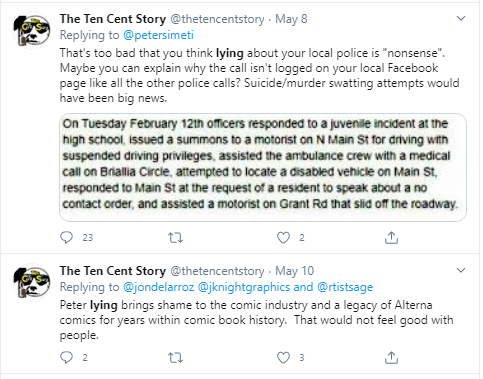The image size is (483, 379).
Task: Open the May 10 timestamp link
Action: [294, 271]
